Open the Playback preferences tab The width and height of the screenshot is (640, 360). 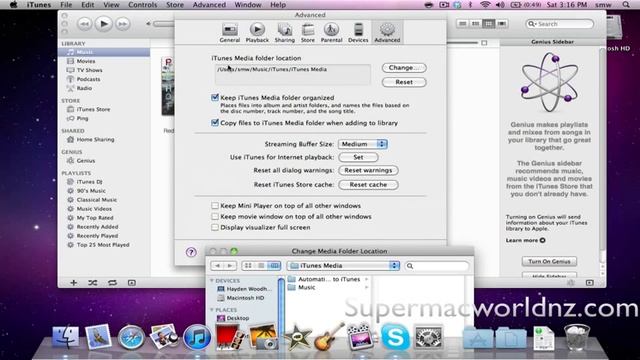[257, 33]
